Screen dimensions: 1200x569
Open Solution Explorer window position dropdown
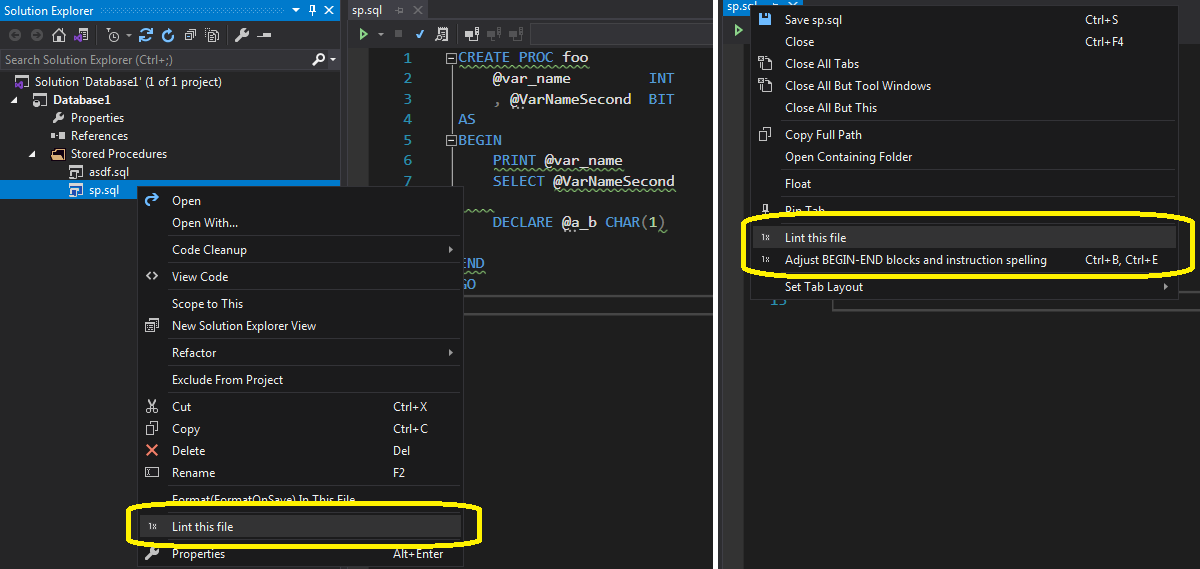(x=296, y=10)
